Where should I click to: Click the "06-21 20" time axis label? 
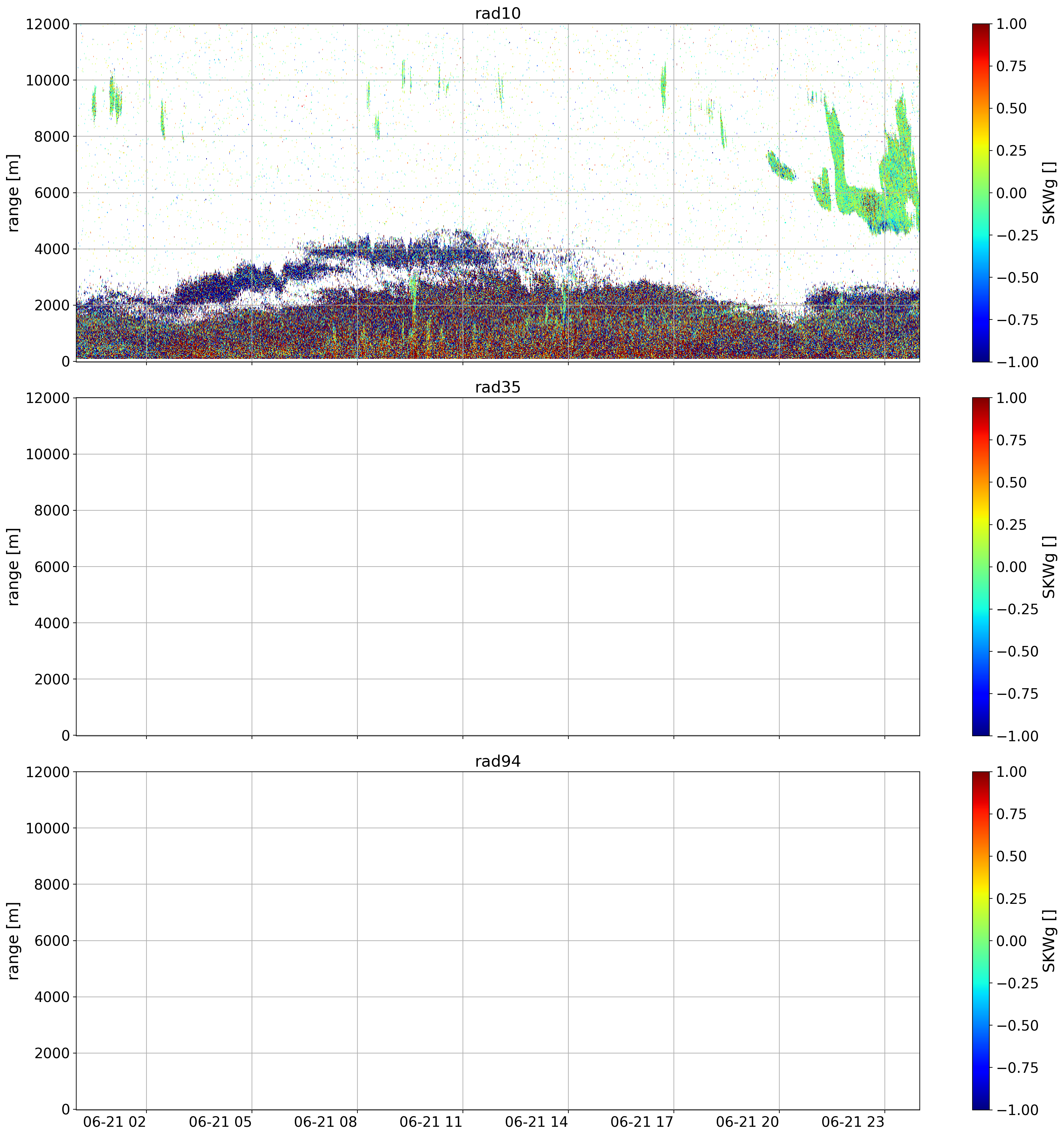pyautogui.click(x=748, y=1122)
